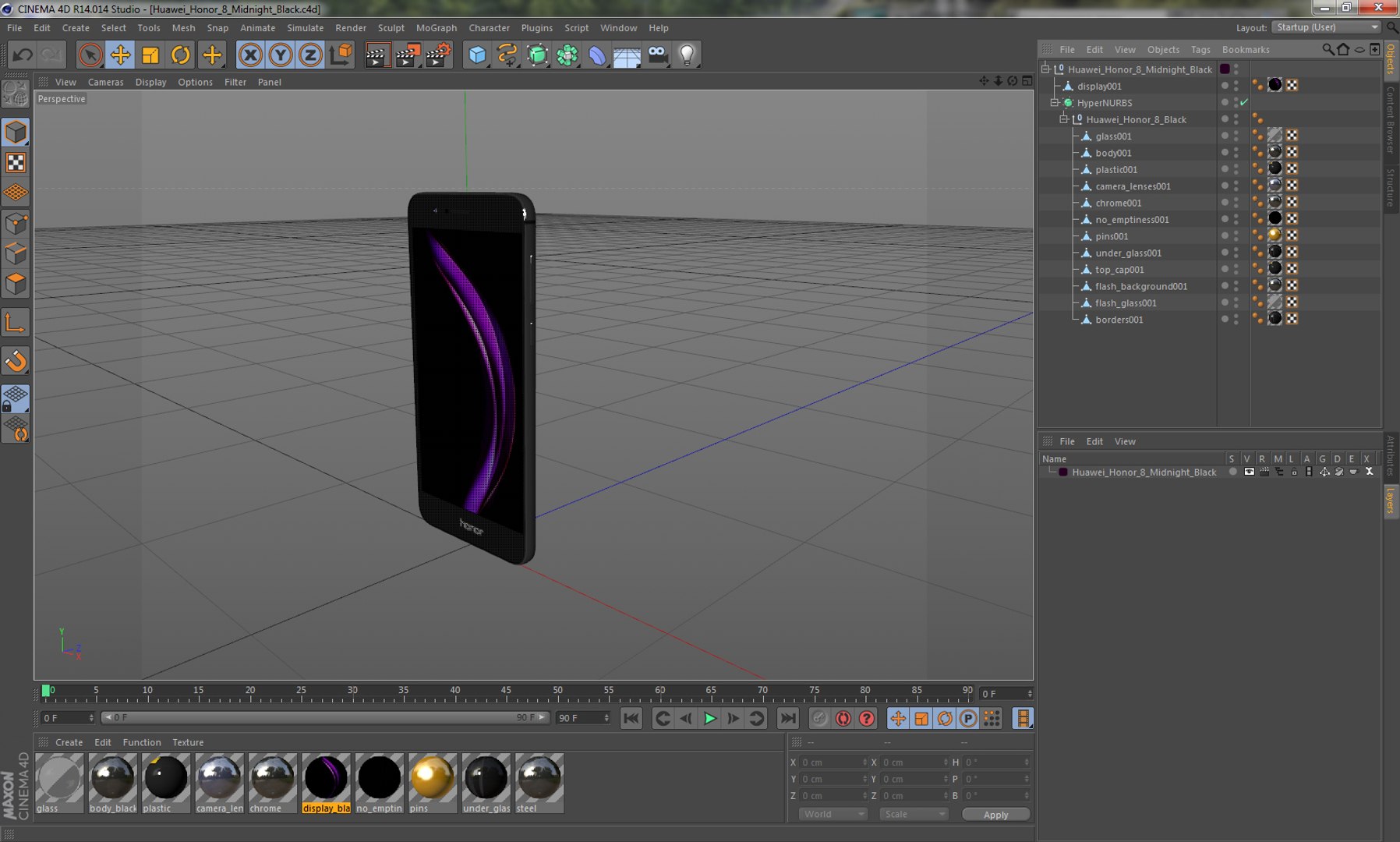Toggle Y-axis lock
1400x842 pixels.
[281, 55]
